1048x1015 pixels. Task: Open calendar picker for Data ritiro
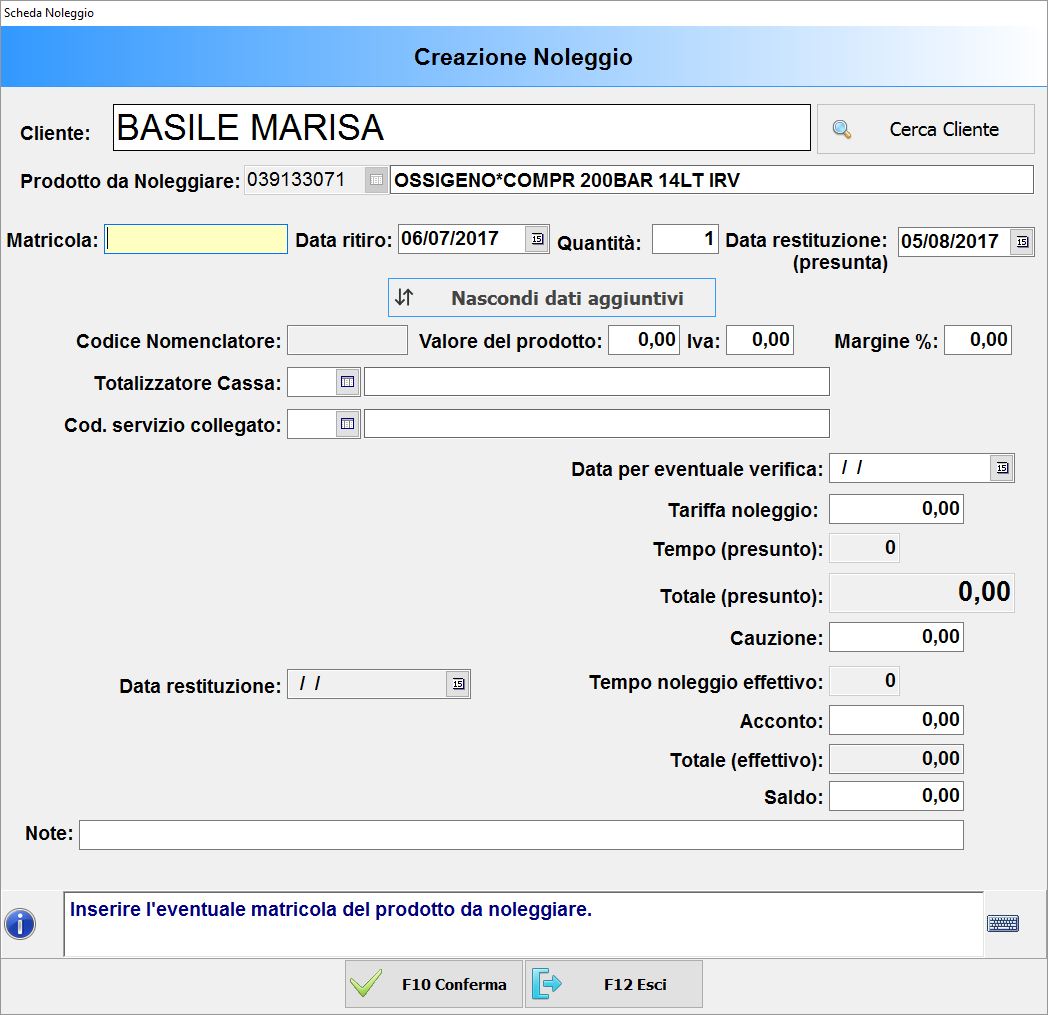pyautogui.click(x=537, y=239)
